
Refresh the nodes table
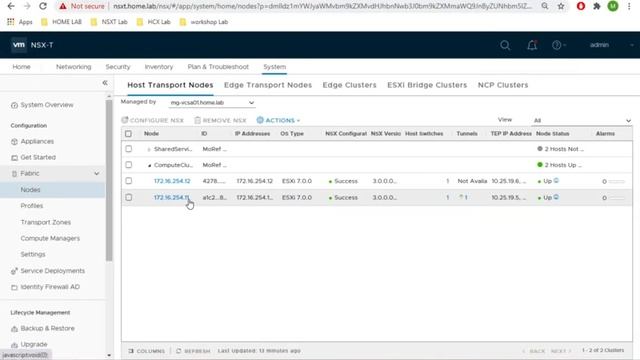coord(193,351)
